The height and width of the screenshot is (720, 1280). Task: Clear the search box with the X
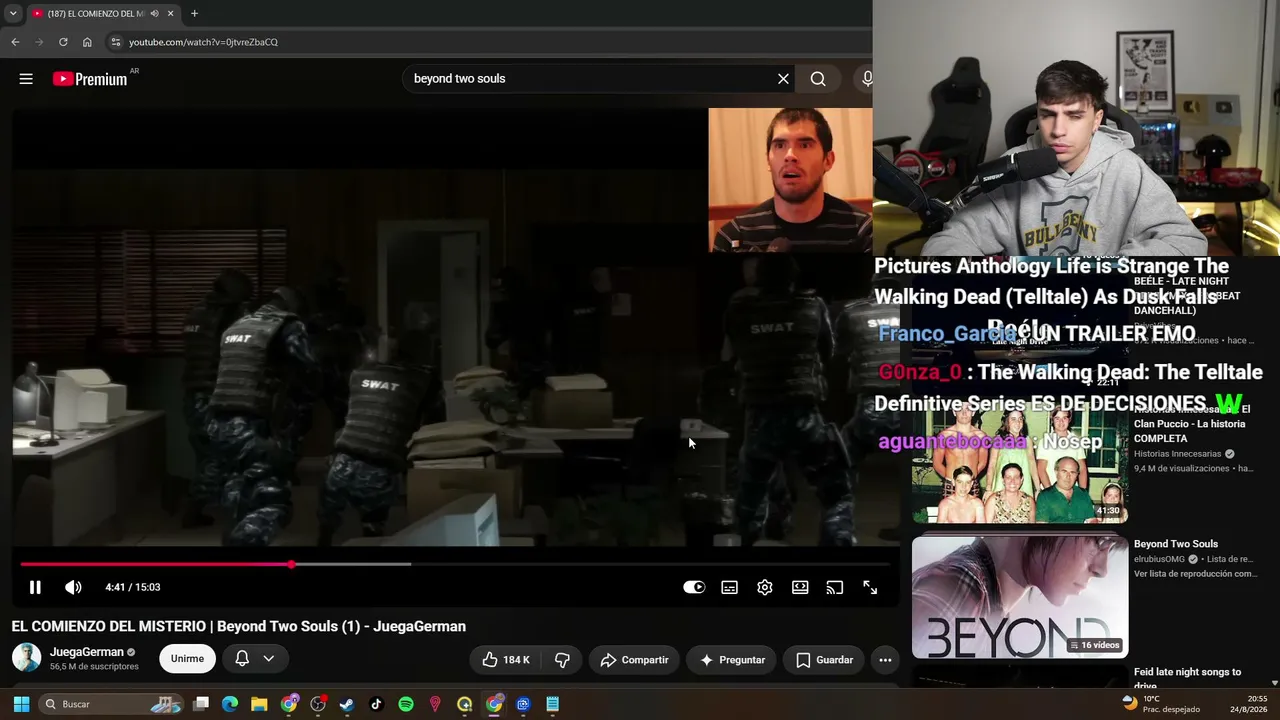click(x=783, y=79)
